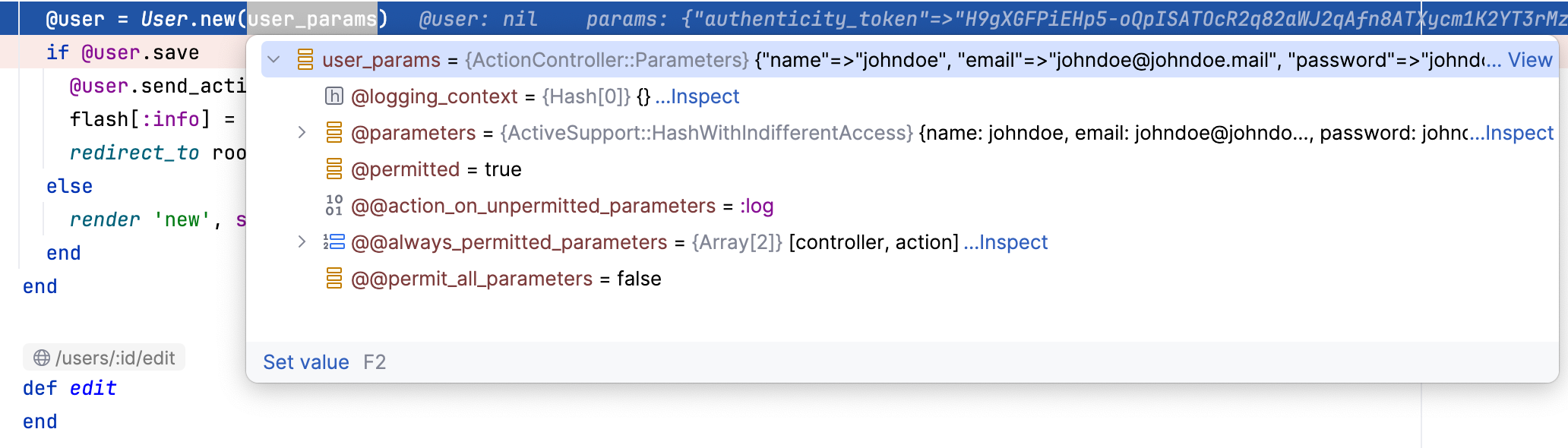Collapse the user_params tree node
Screen dimensions: 1568x448
click(274, 60)
